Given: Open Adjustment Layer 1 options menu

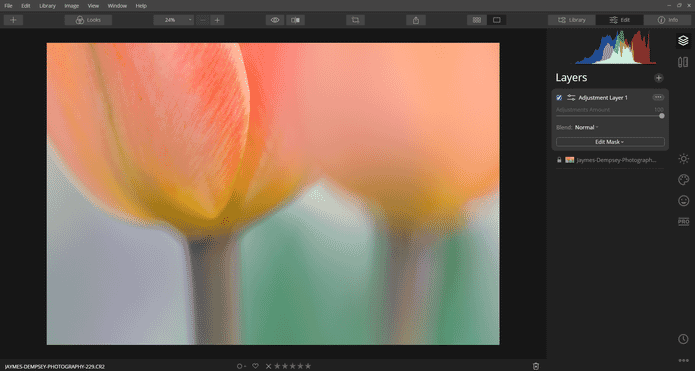Looking at the screenshot, I should click(658, 97).
